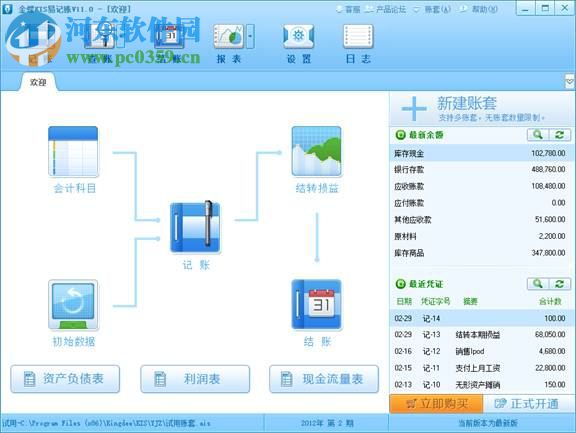Click the 新建账套 heading link
This screenshot has width=576, height=433.
tap(467, 103)
